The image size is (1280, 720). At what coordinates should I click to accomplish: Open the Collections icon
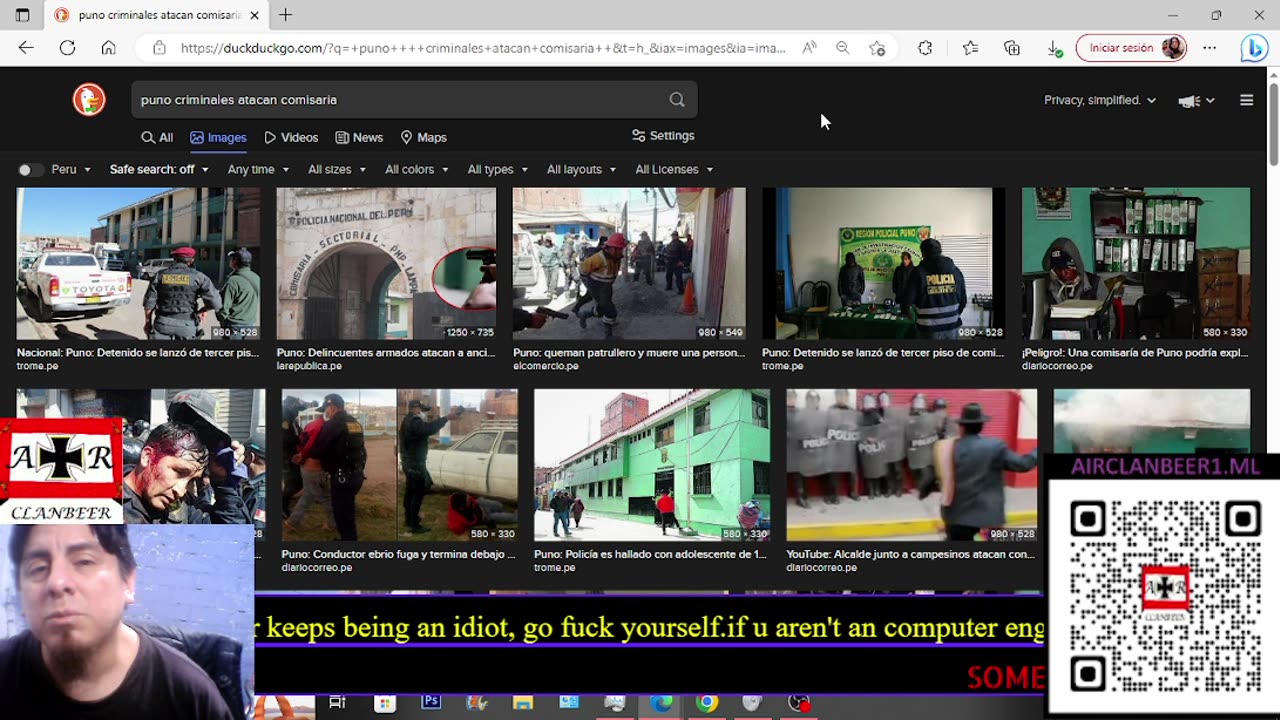pyautogui.click(x=1012, y=48)
